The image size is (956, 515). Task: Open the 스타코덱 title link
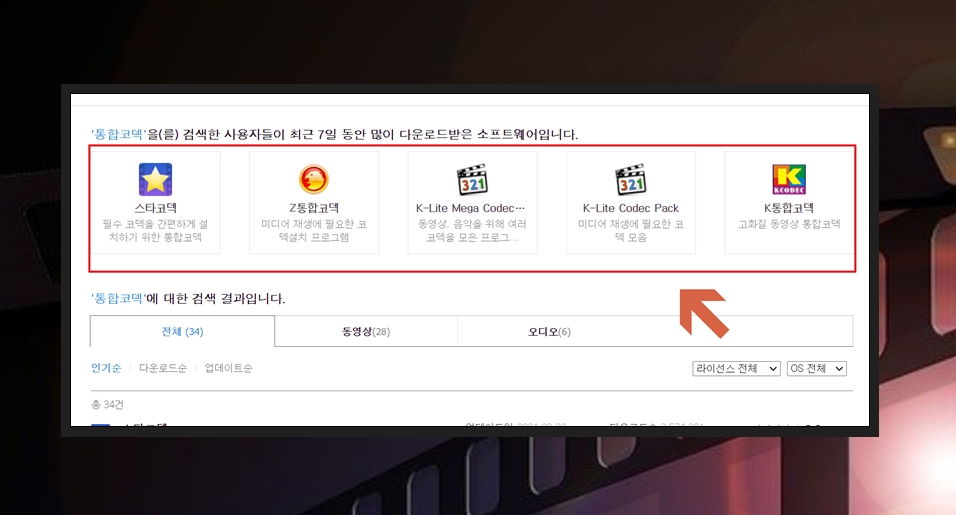[155, 208]
